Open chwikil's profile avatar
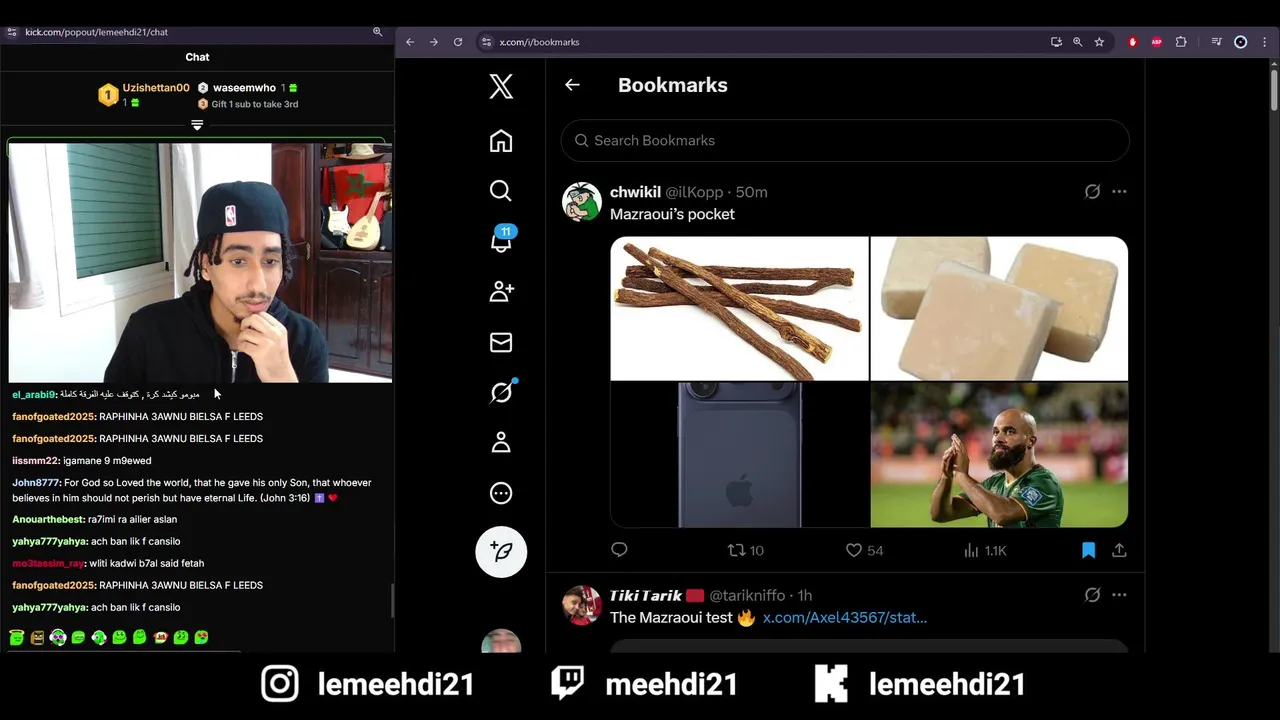 click(x=582, y=202)
